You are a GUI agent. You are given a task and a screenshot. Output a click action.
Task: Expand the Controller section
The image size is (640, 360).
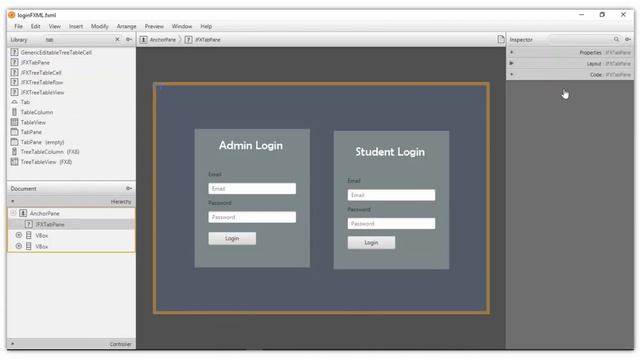click(x=12, y=344)
